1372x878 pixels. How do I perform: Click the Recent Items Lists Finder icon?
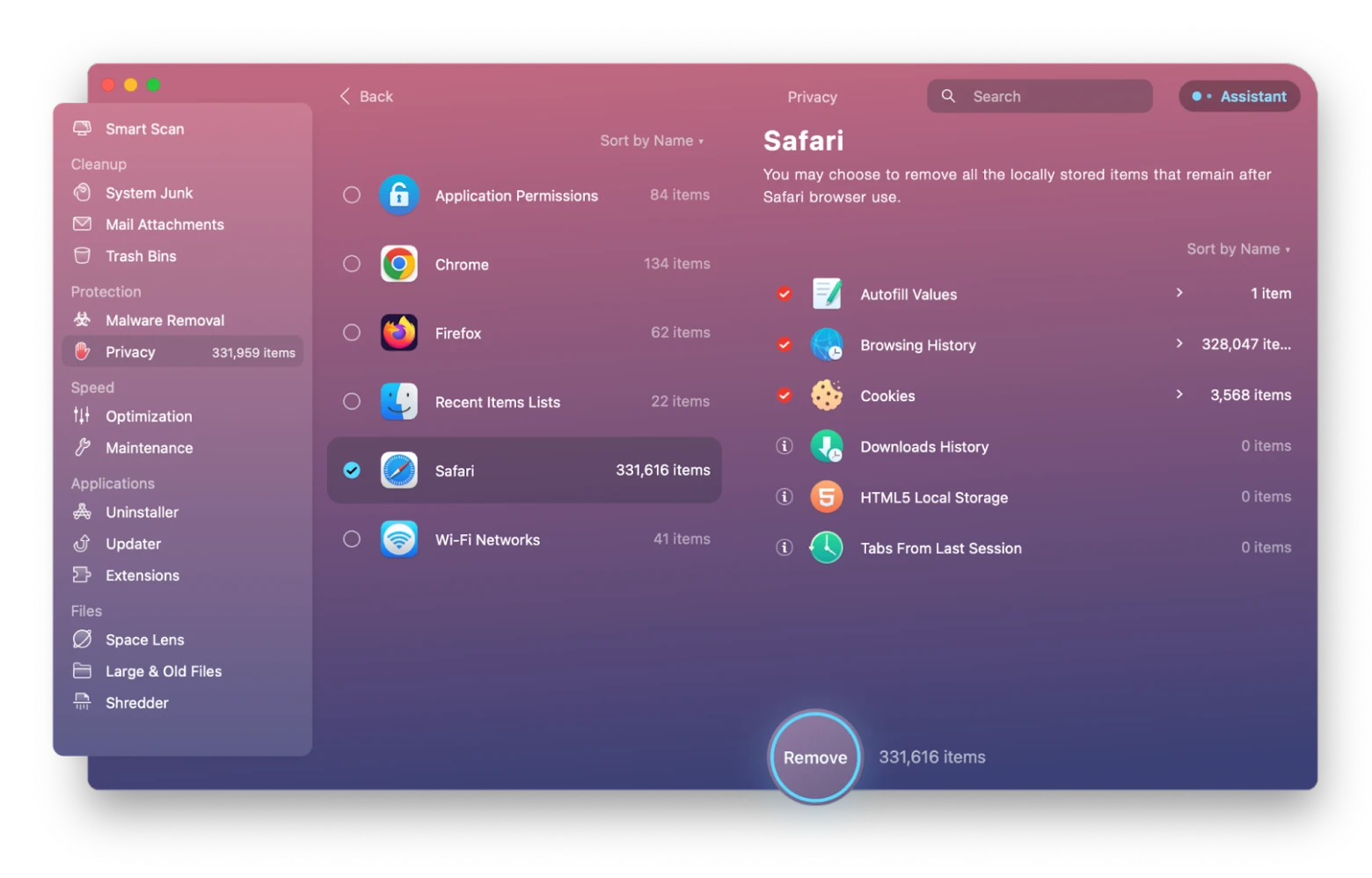(398, 401)
